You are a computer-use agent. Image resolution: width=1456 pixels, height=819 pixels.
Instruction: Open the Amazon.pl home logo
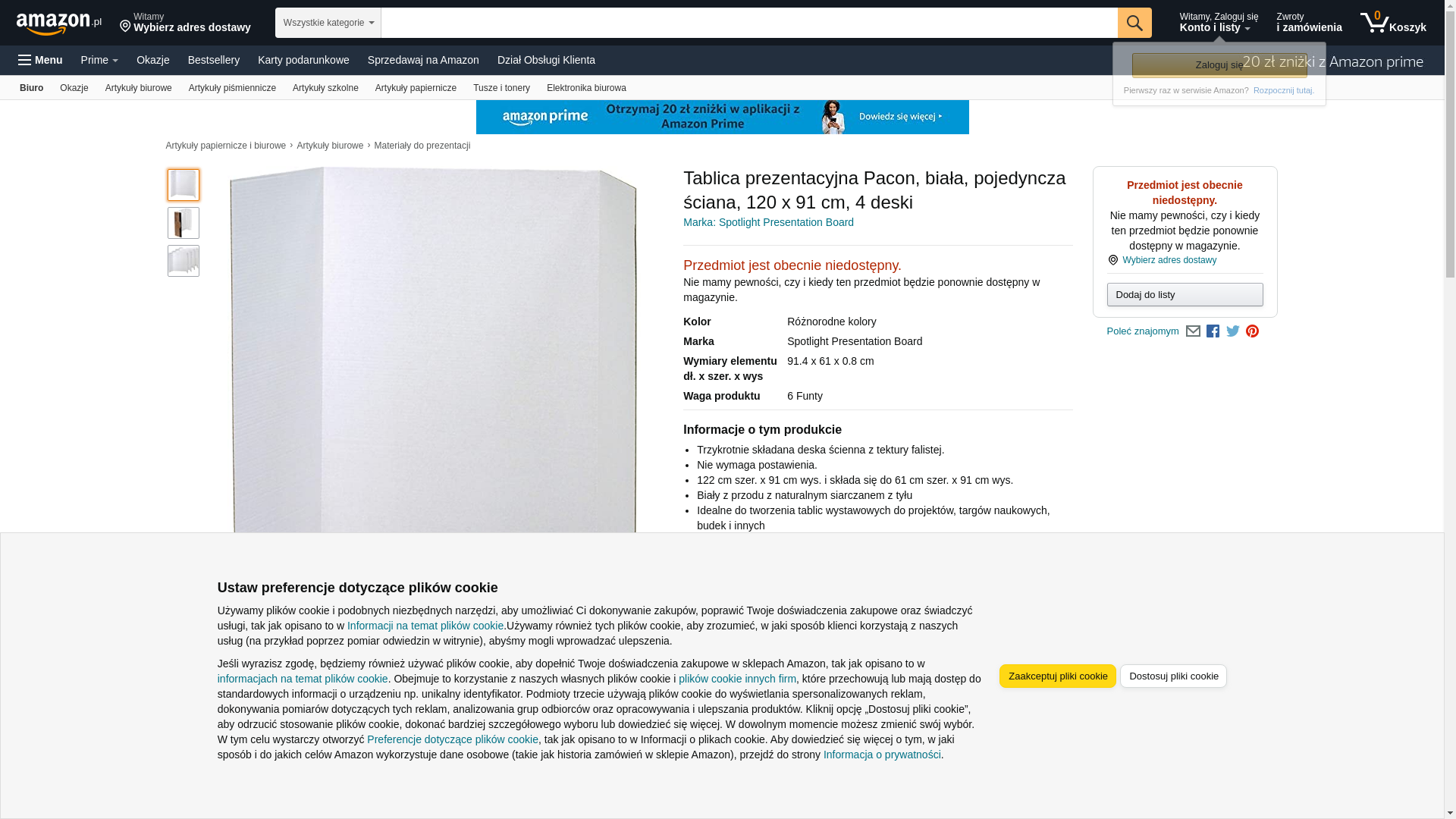tap(59, 24)
